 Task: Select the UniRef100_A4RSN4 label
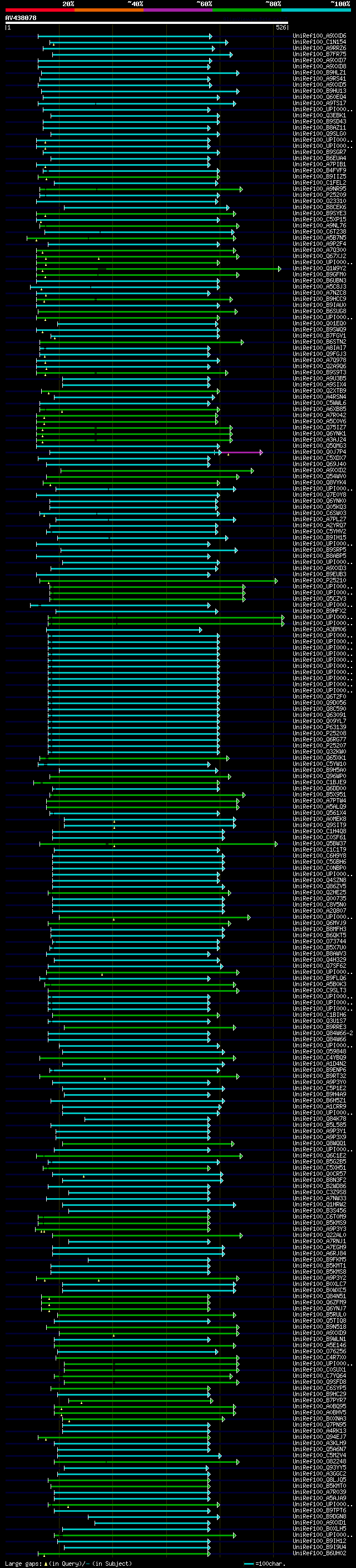[319, 397]
